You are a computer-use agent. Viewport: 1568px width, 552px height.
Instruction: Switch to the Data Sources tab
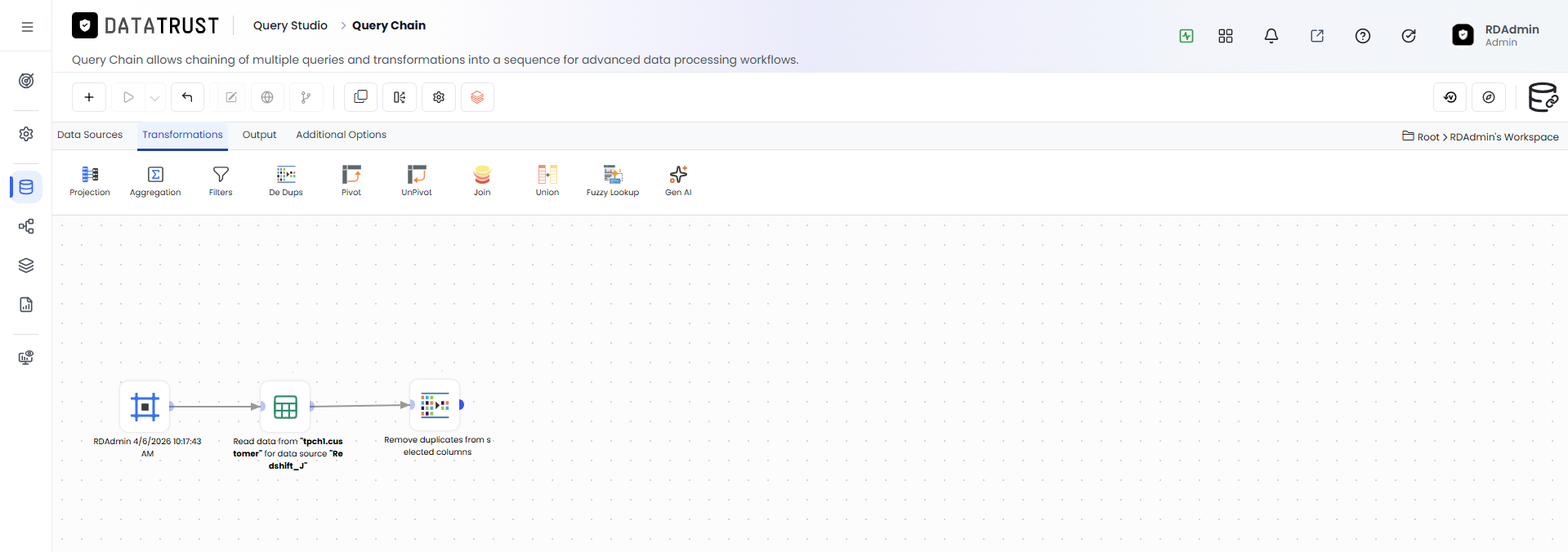point(90,135)
